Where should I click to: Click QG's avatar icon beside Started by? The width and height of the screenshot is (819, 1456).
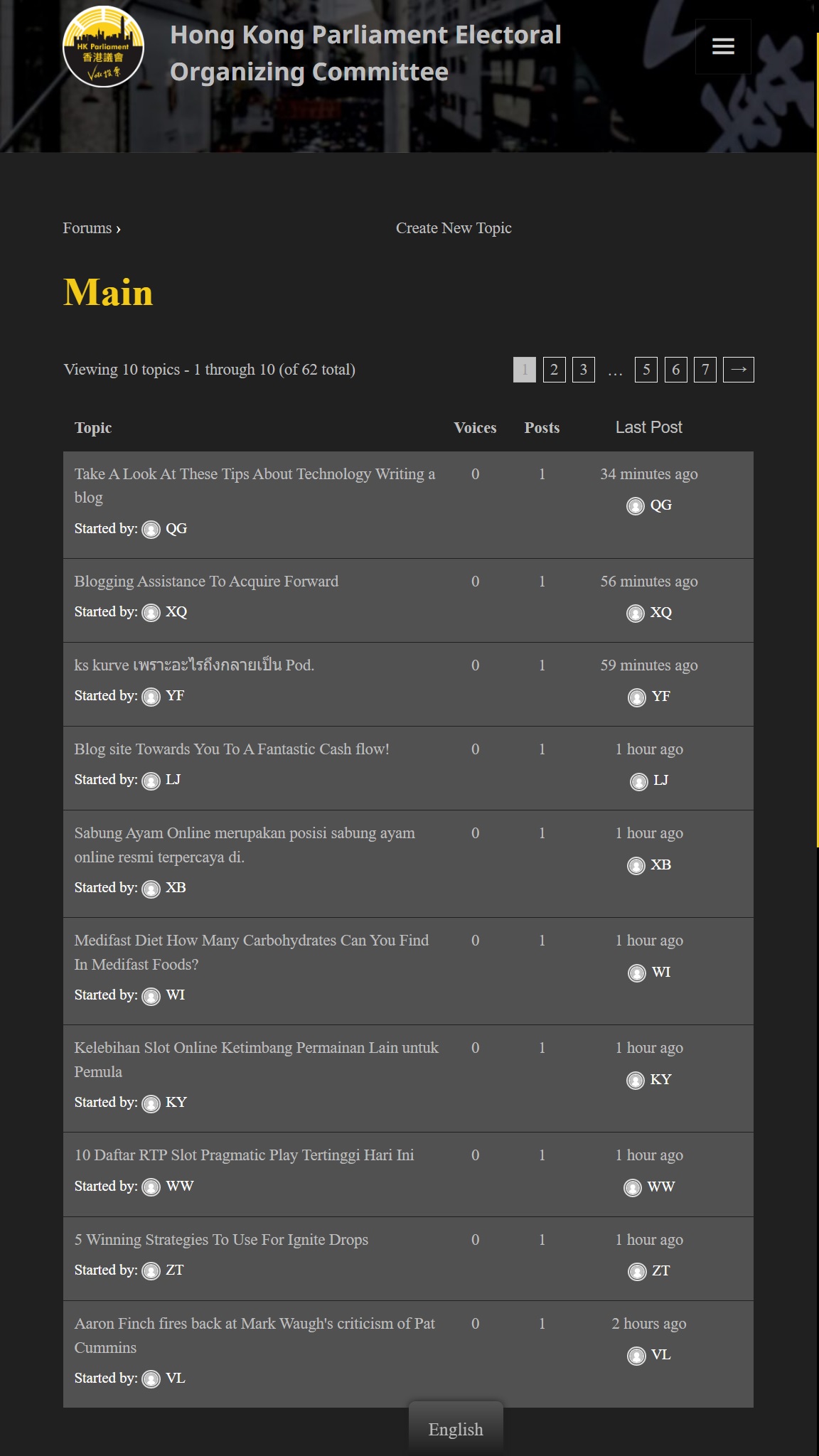[x=151, y=530]
